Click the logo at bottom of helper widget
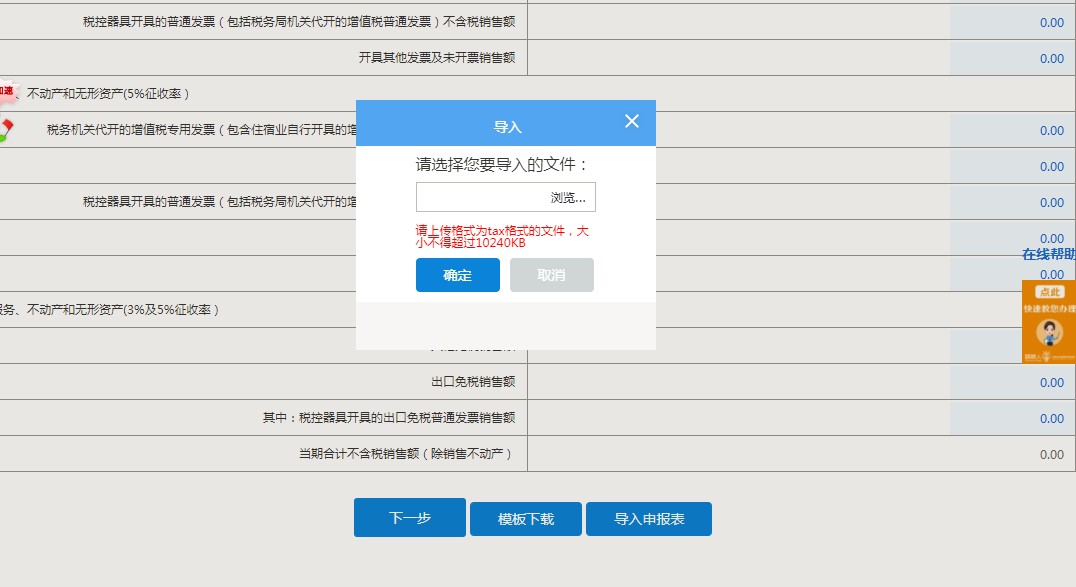The width and height of the screenshot is (1076, 587). pyautogui.click(x=1048, y=357)
